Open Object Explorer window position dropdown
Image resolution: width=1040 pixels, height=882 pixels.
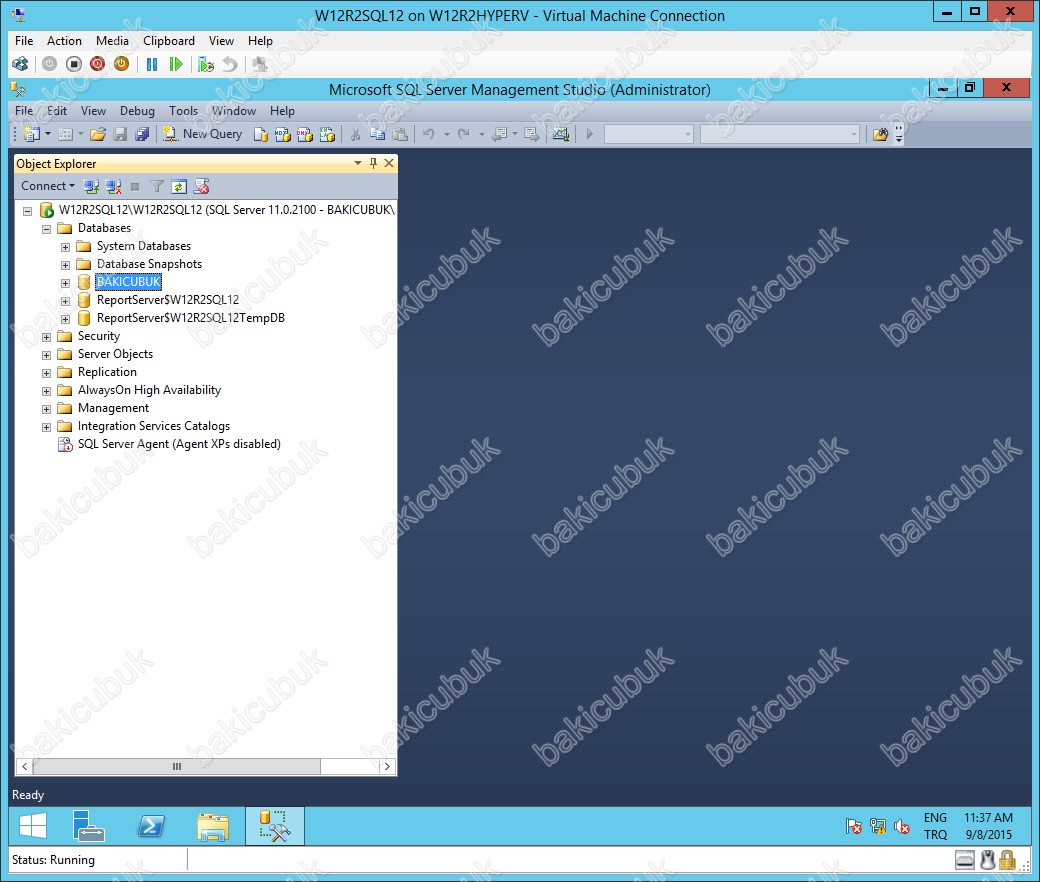click(x=358, y=163)
